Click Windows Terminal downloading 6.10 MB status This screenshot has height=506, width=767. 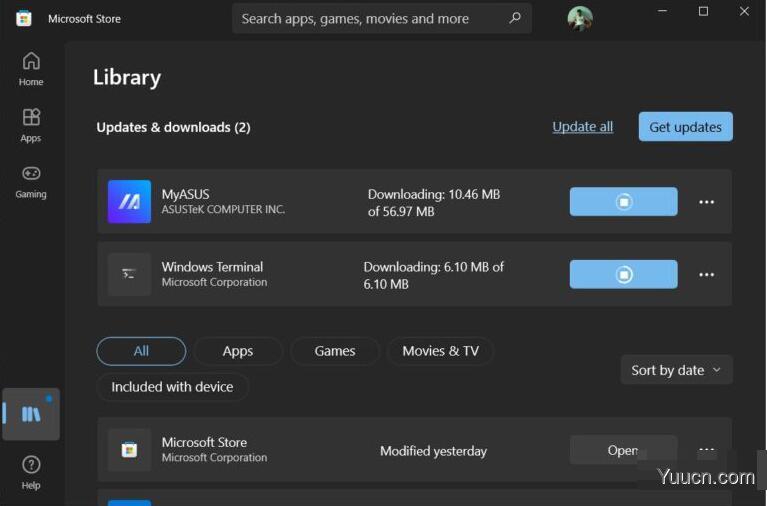(x=433, y=275)
